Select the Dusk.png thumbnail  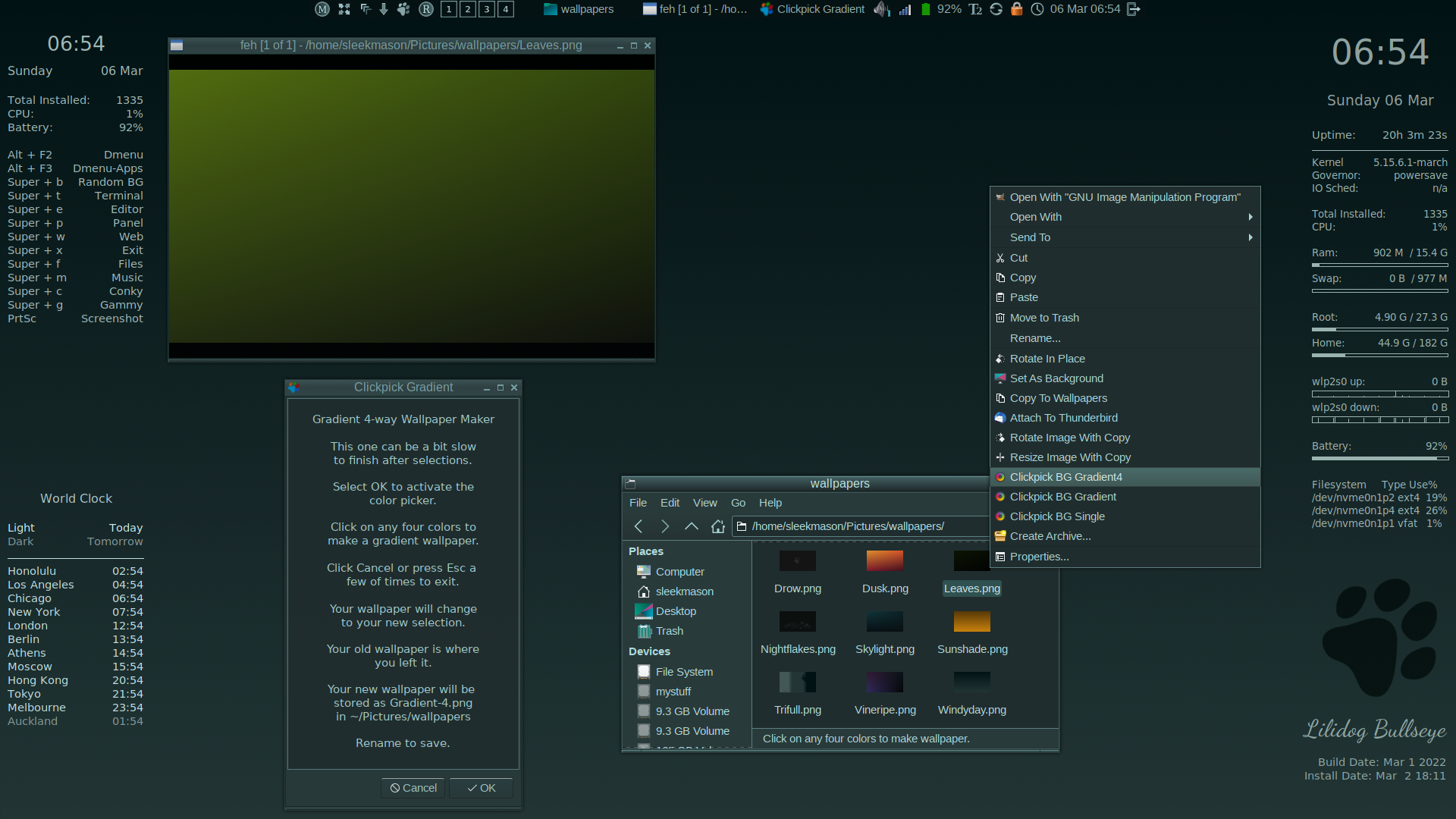885,562
